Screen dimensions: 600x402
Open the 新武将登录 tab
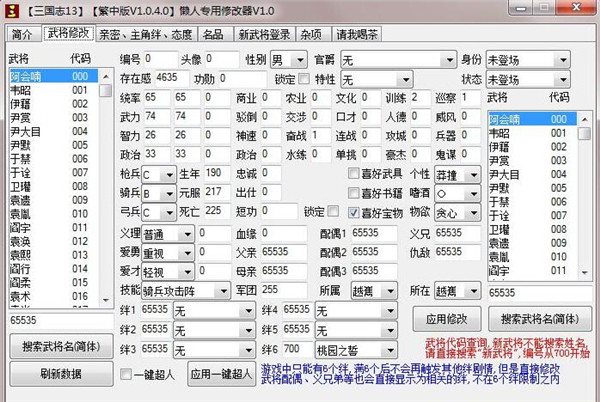264,34
